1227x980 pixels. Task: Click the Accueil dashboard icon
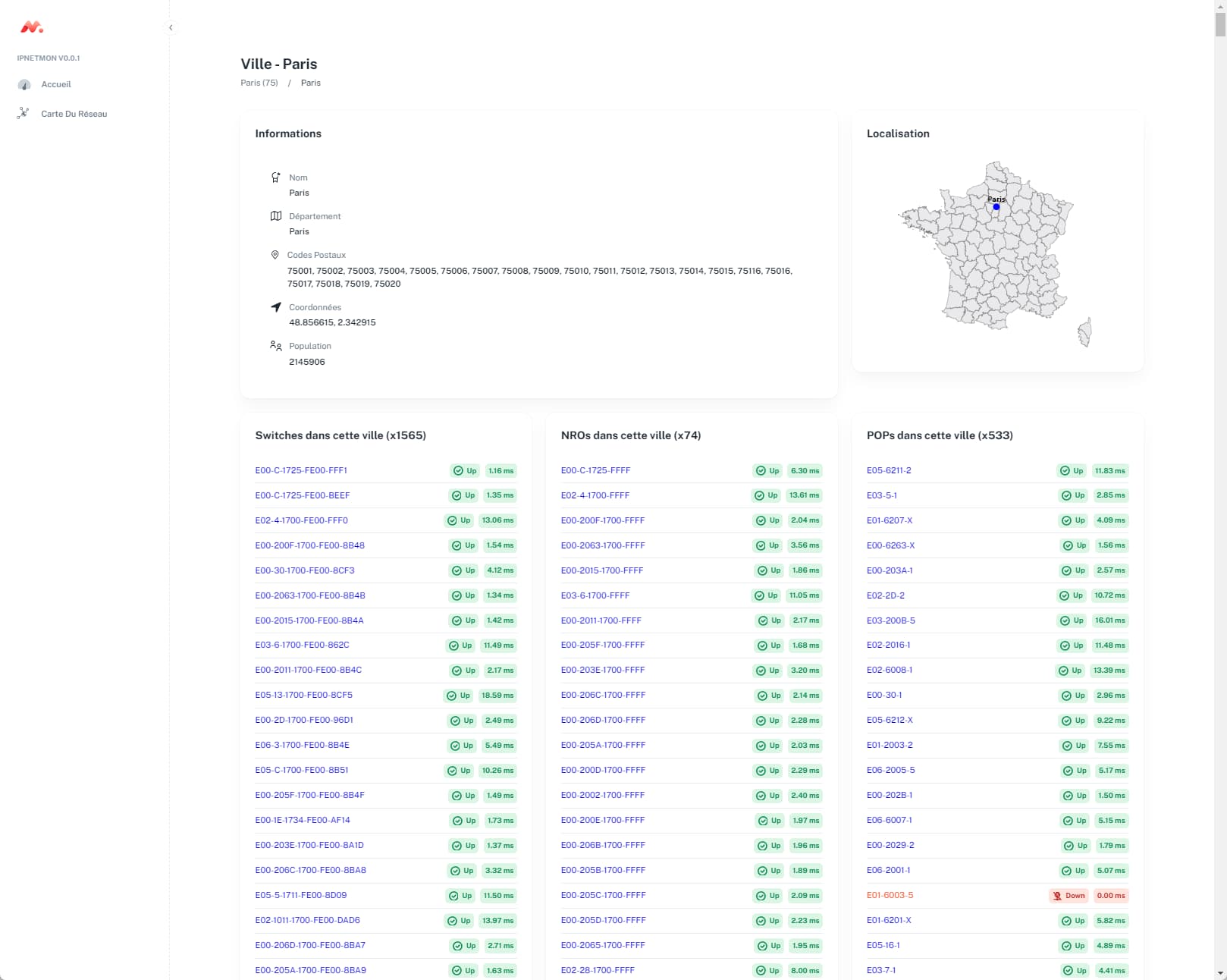point(24,85)
